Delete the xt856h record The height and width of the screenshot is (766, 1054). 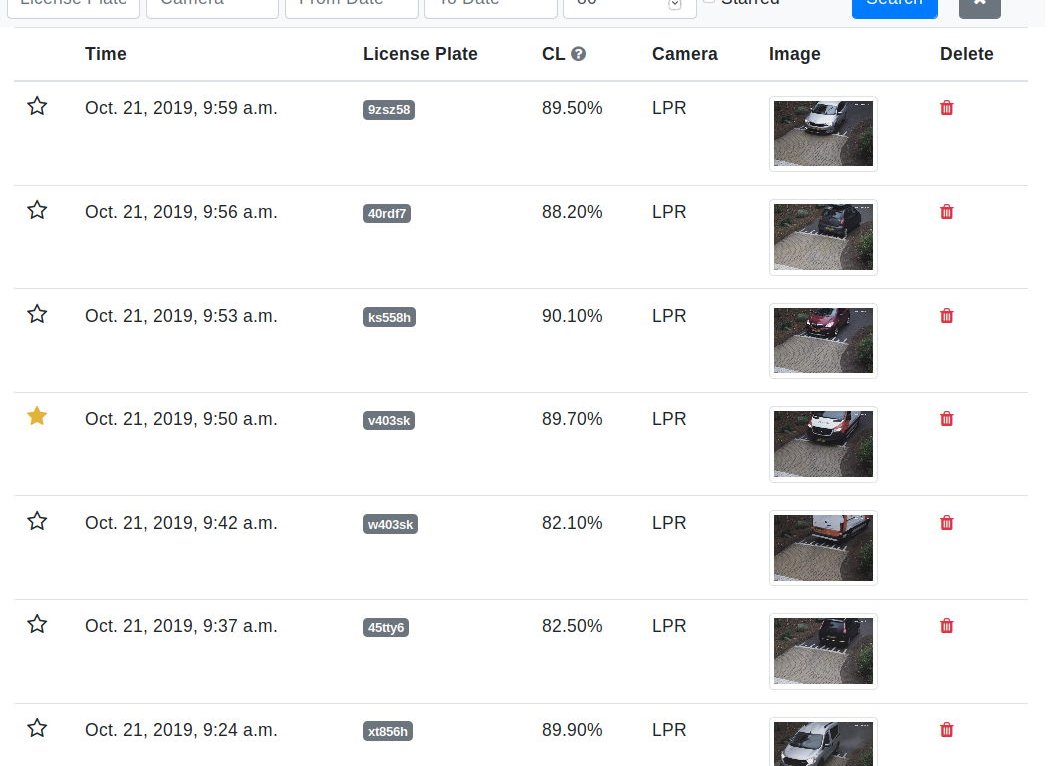coord(946,730)
